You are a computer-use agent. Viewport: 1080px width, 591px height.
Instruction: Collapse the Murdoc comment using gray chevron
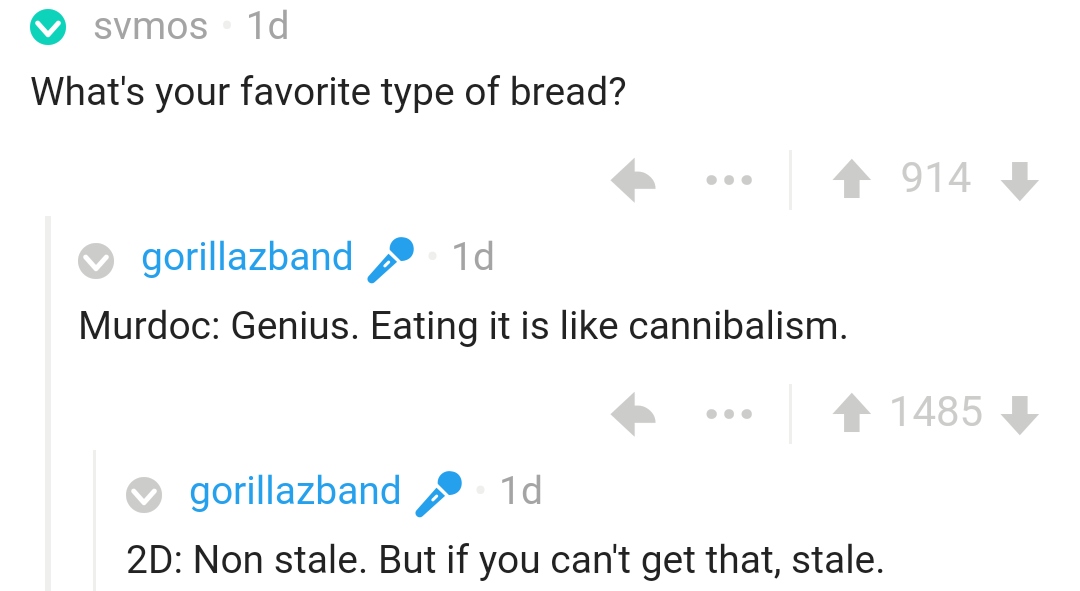point(96,260)
